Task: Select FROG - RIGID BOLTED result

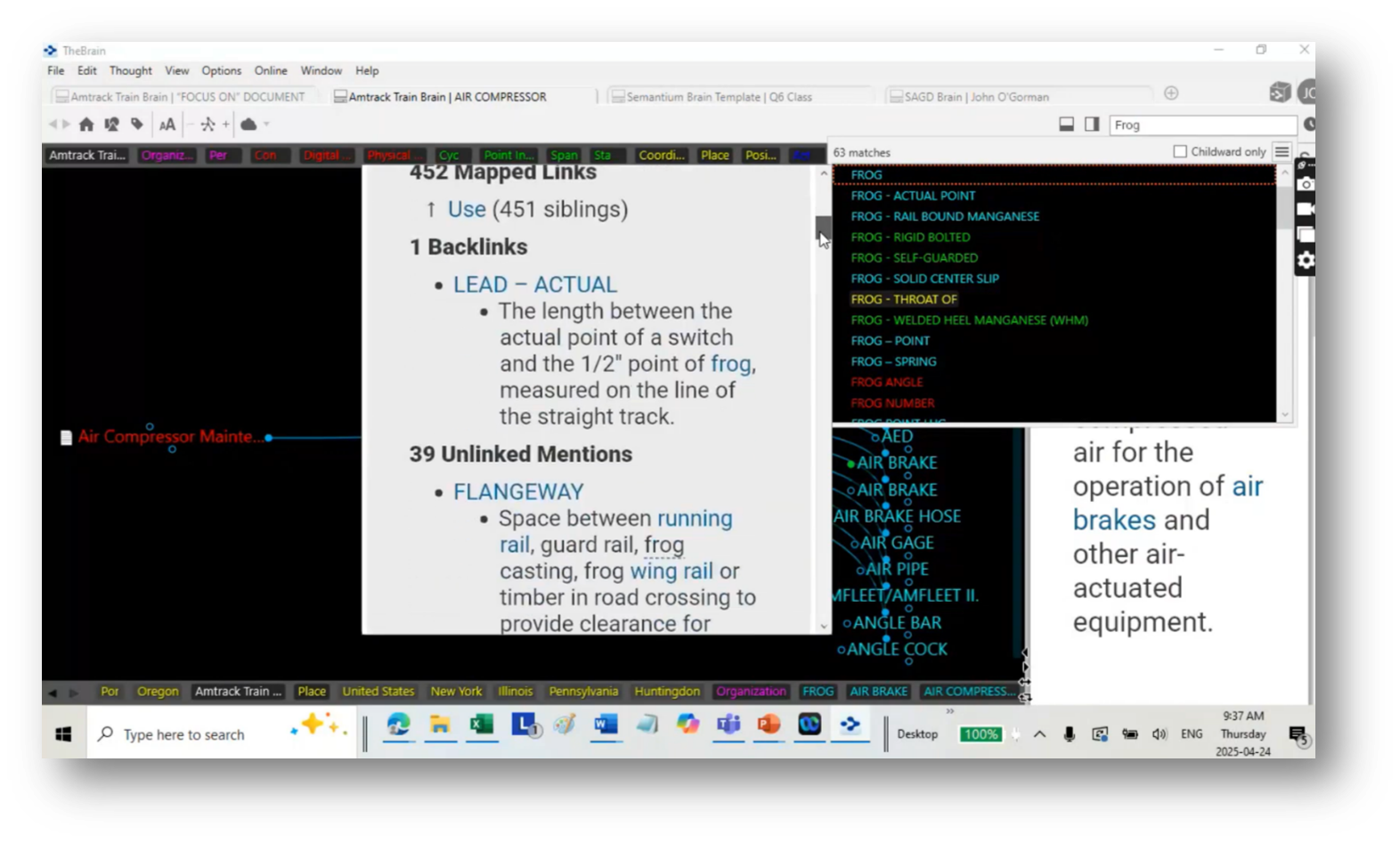Action: (910, 238)
